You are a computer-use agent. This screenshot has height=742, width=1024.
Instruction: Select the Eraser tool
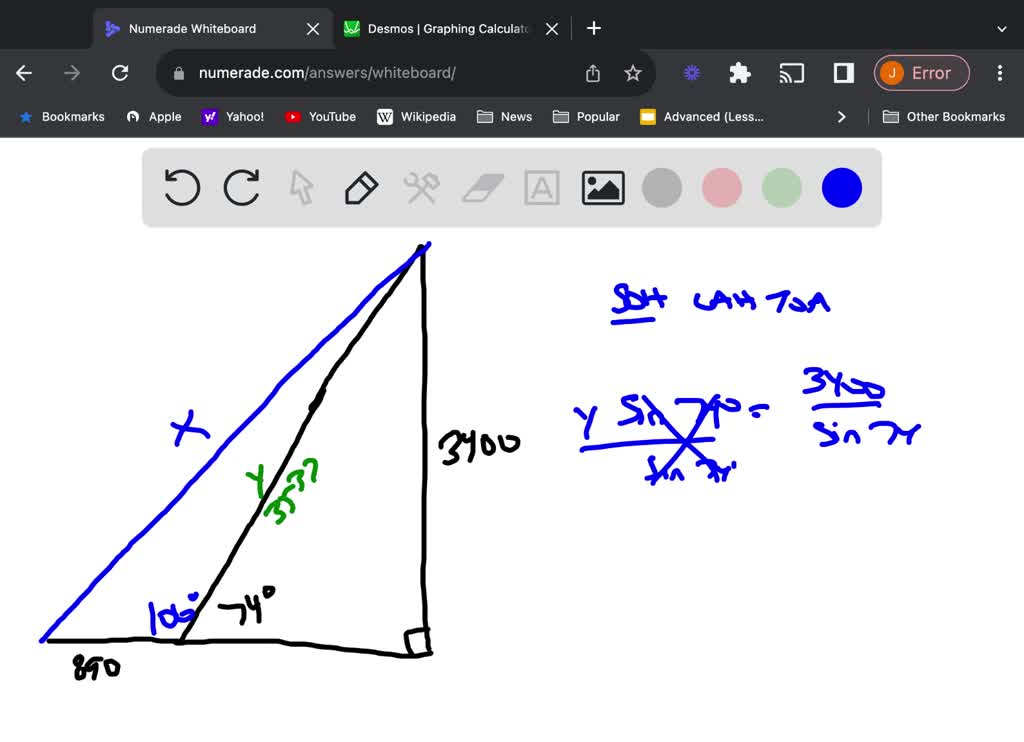[481, 187]
